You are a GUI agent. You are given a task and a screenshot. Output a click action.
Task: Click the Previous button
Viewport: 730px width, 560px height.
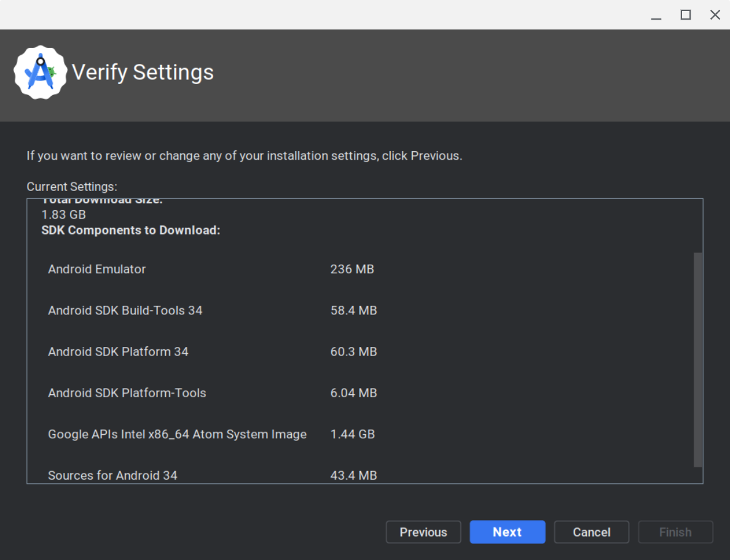click(x=423, y=532)
